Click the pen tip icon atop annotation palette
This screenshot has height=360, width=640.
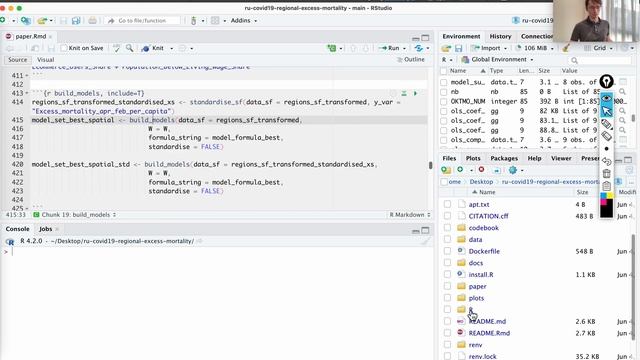(607, 82)
